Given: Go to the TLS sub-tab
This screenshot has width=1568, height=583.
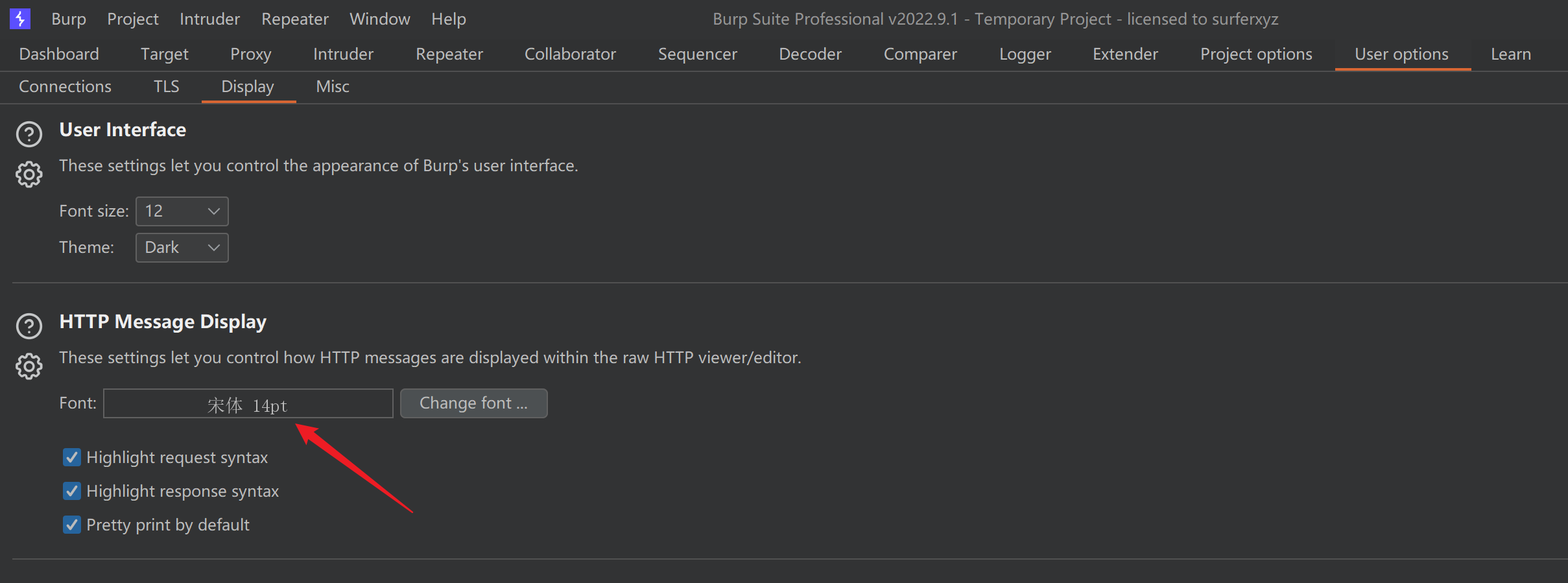Looking at the screenshot, I should pyautogui.click(x=167, y=86).
